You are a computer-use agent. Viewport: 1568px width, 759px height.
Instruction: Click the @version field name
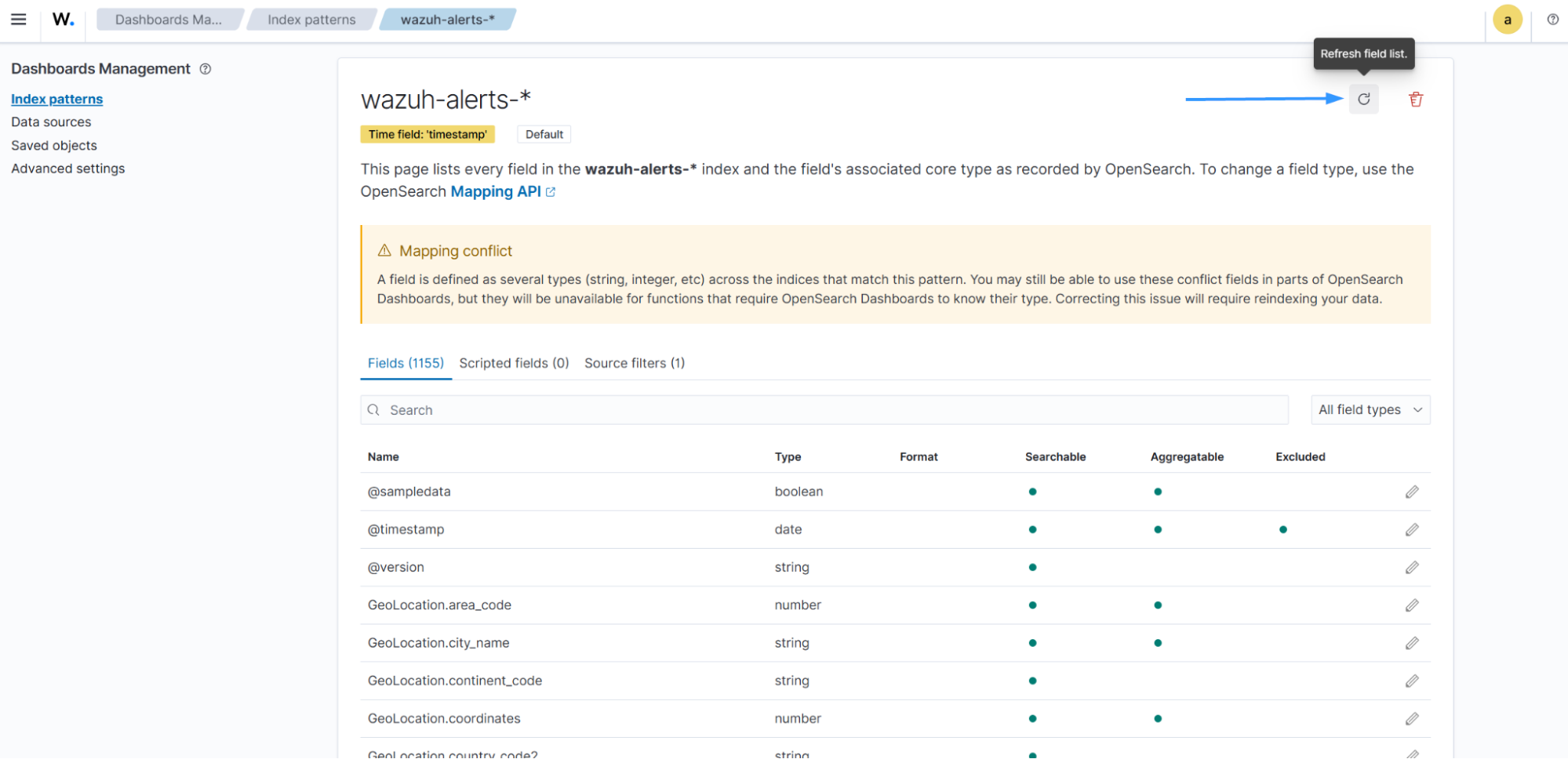[x=395, y=567]
